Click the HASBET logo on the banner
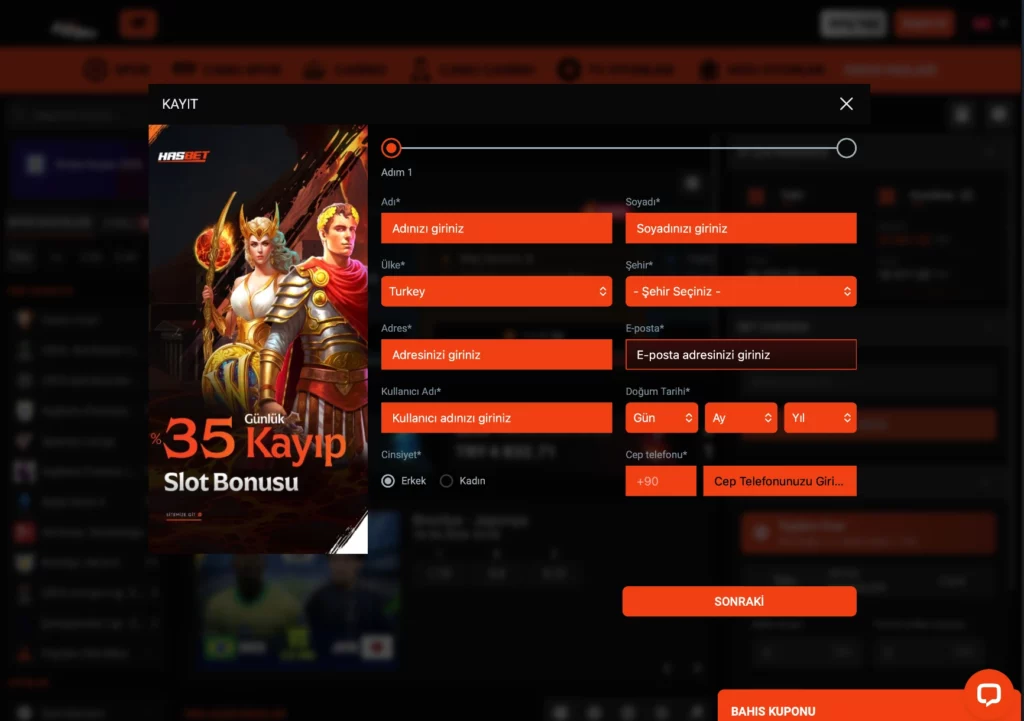The height and width of the screenshot is (721, 1024). pos(184,156)
